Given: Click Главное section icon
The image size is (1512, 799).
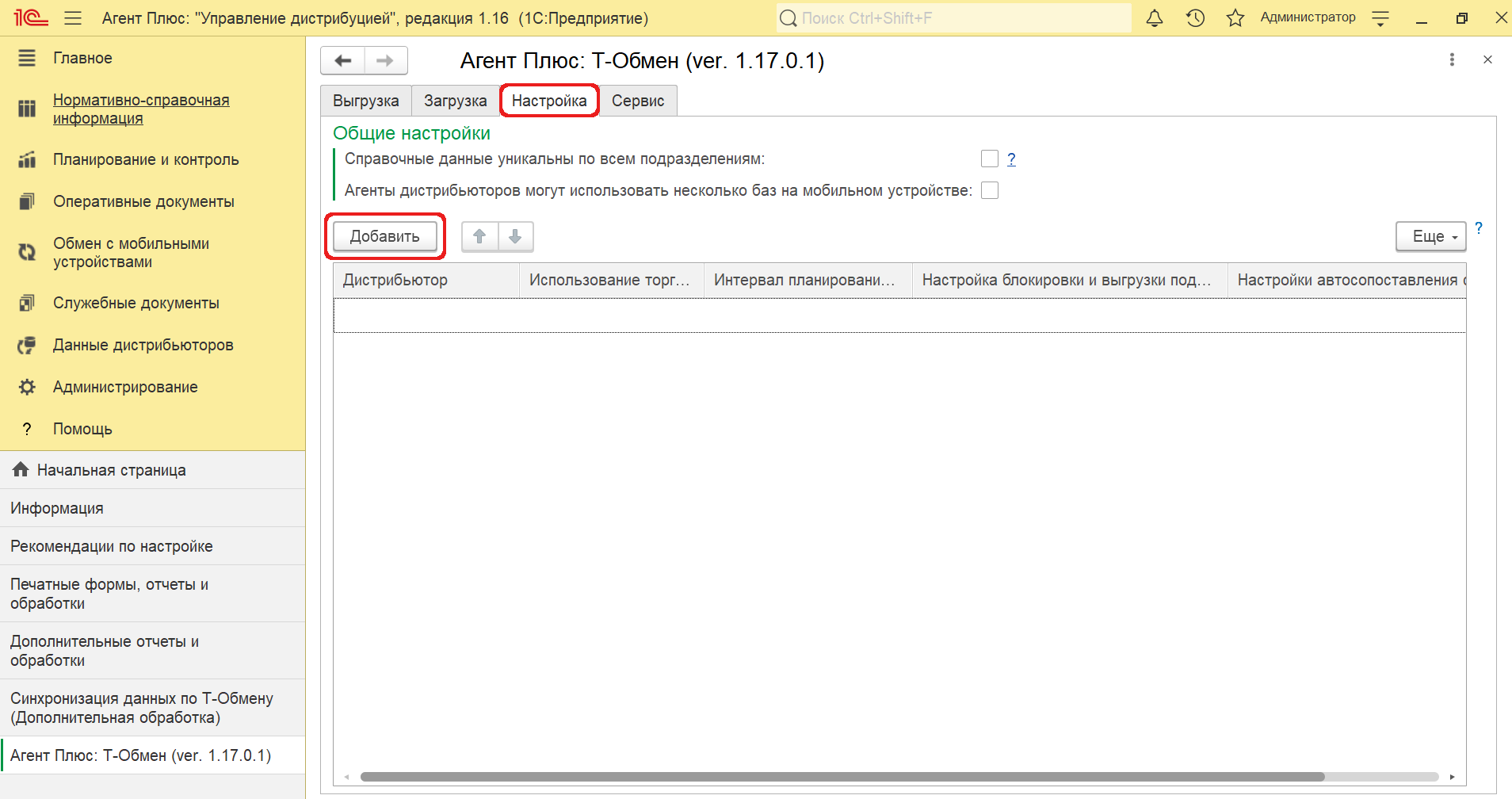Looking at the screenshot, I should coord(27,58).
